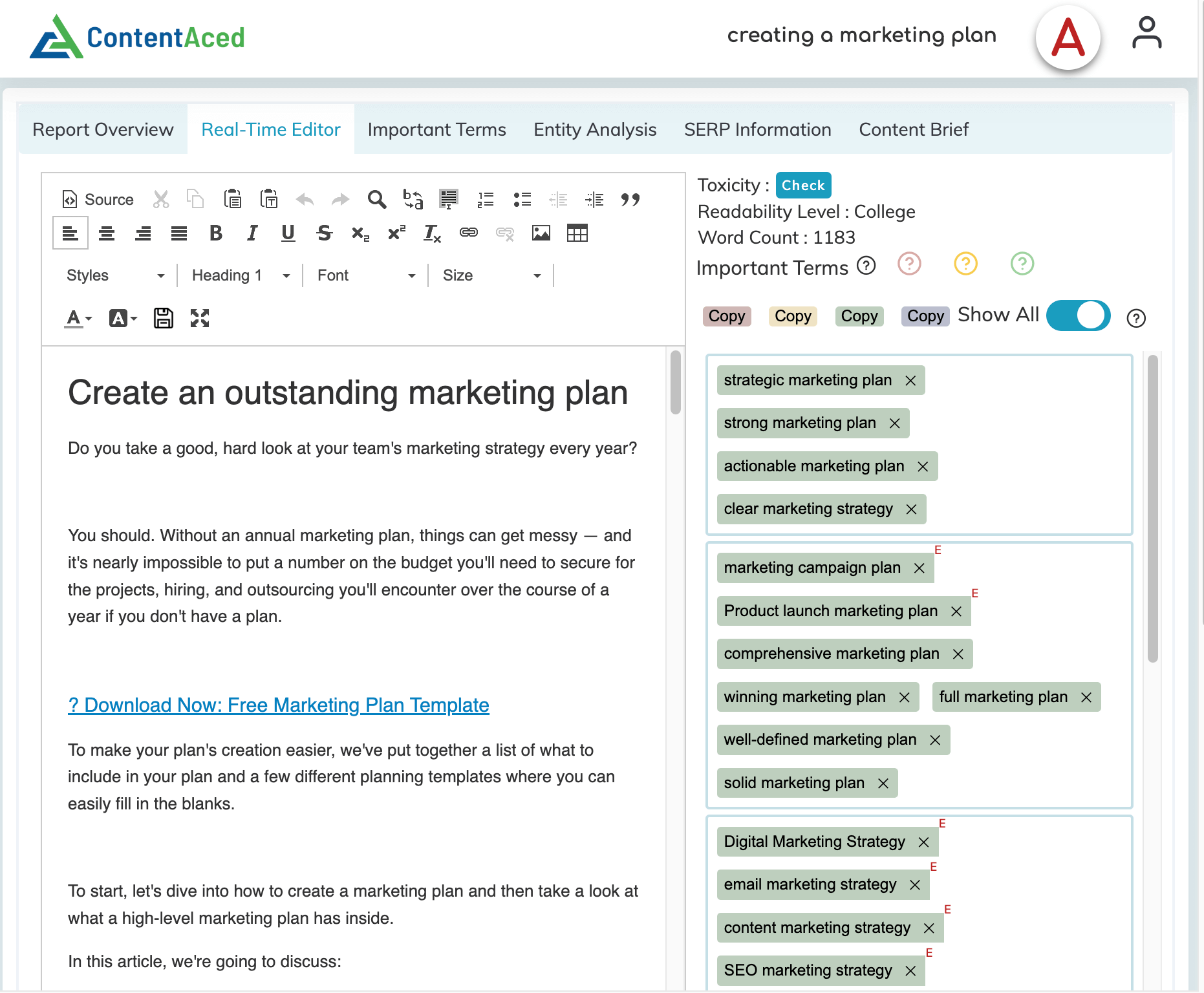Open the Styles dropdown
This screenshot has height=993, width=1204.
point(116,275)
